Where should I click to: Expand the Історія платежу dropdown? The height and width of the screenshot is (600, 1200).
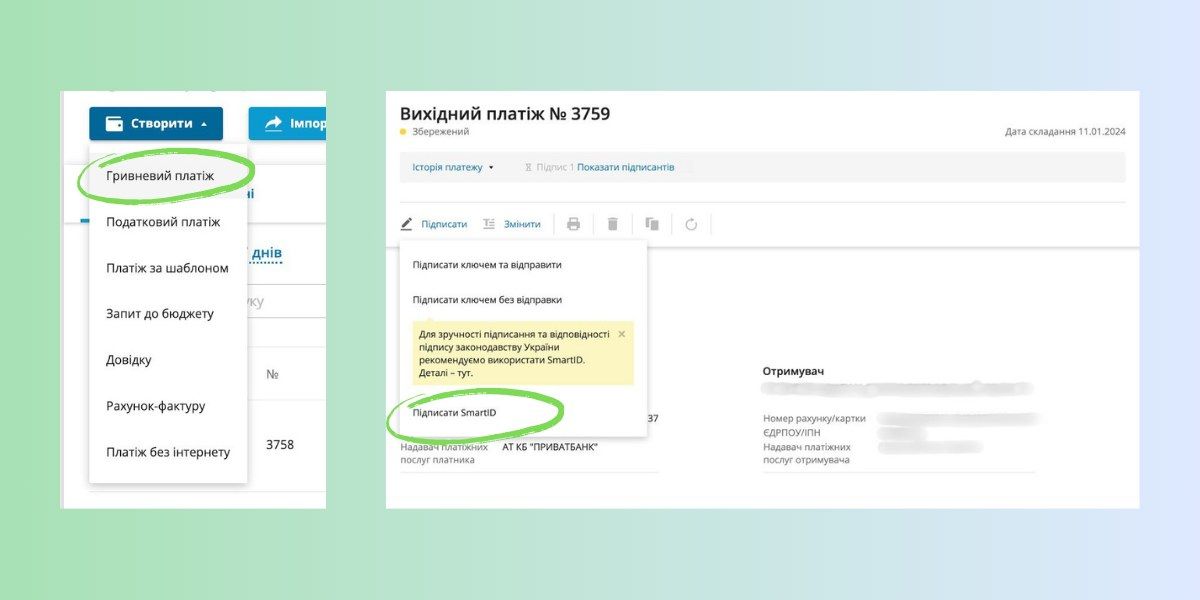click(453, 167)
